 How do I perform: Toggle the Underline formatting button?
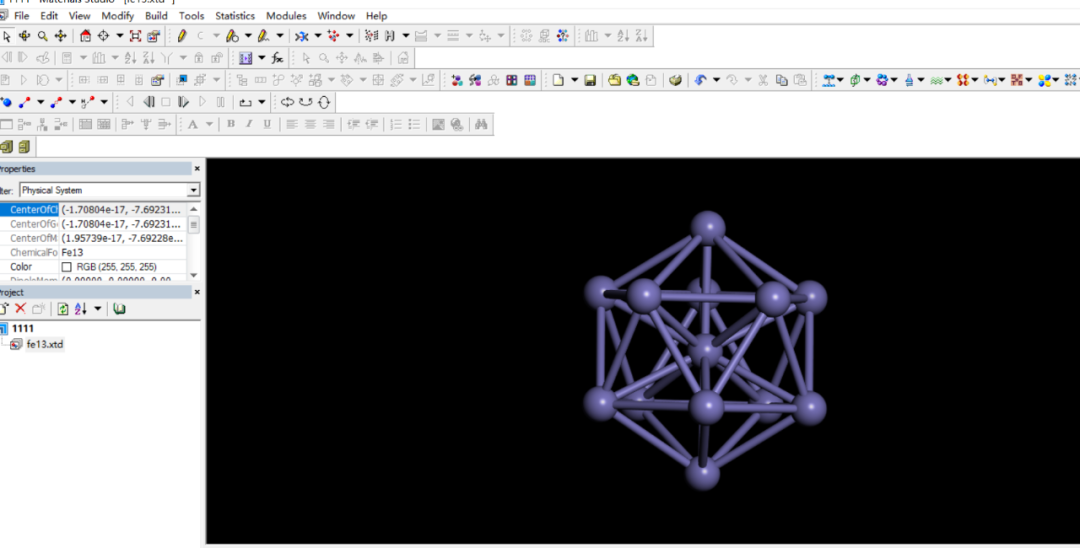click(267, 125)
